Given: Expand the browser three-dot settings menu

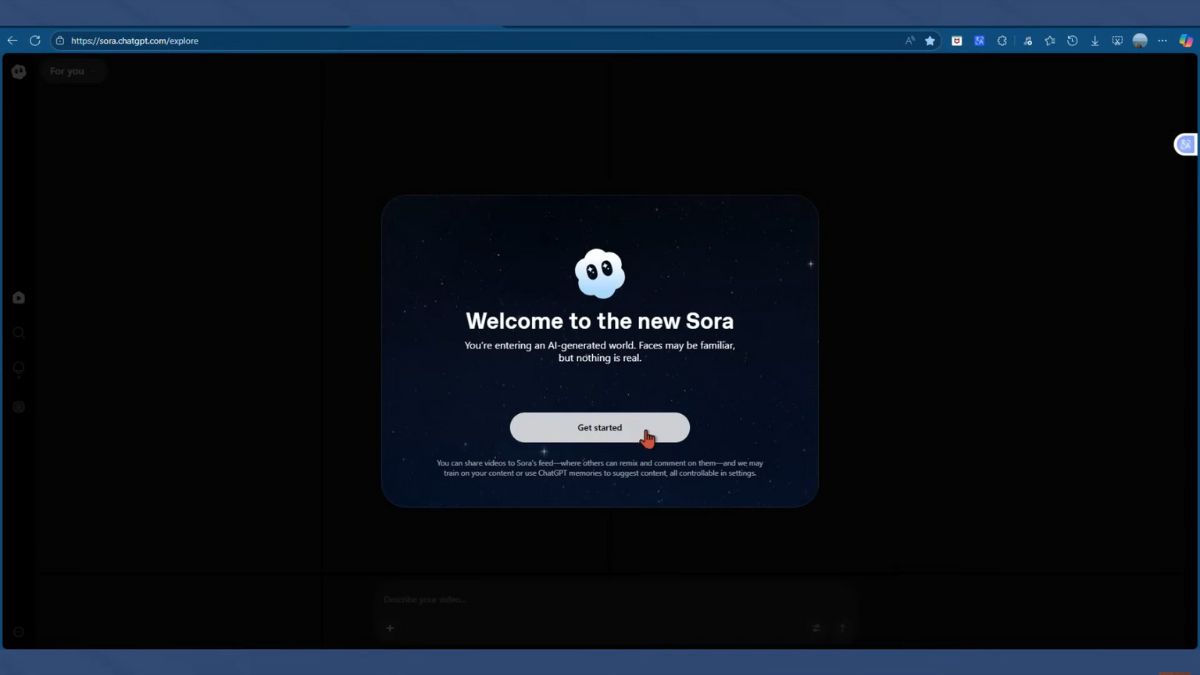Looking at the screenshot, I should point(1162,41).
